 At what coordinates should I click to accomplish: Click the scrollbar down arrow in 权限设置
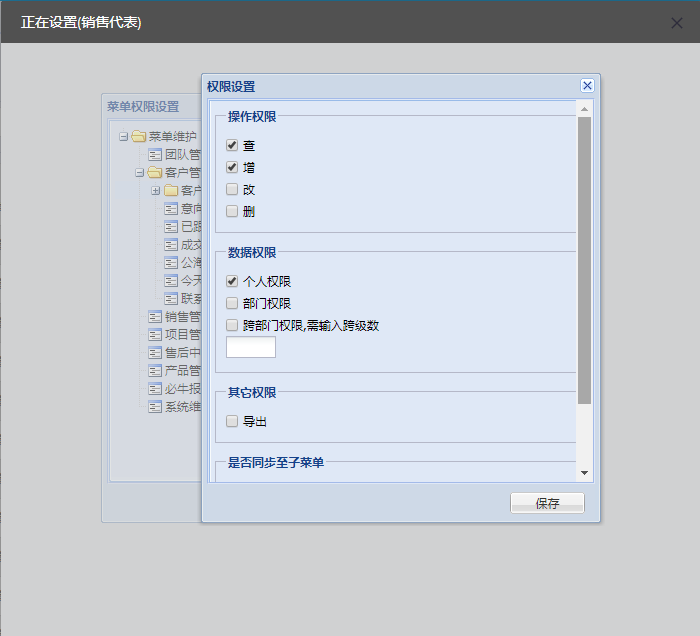pos(584,473)
